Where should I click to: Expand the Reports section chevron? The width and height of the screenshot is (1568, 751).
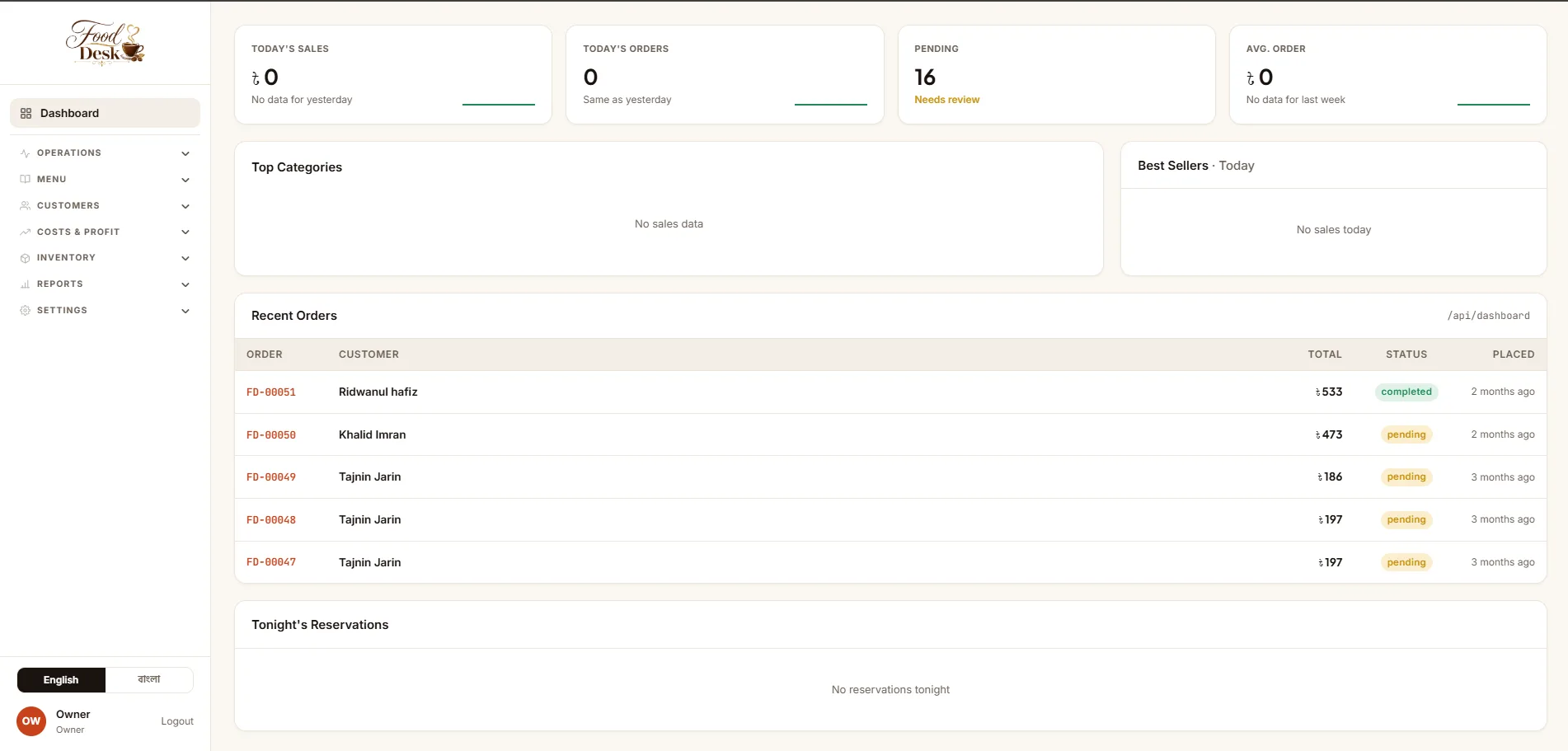click(185, 284)
